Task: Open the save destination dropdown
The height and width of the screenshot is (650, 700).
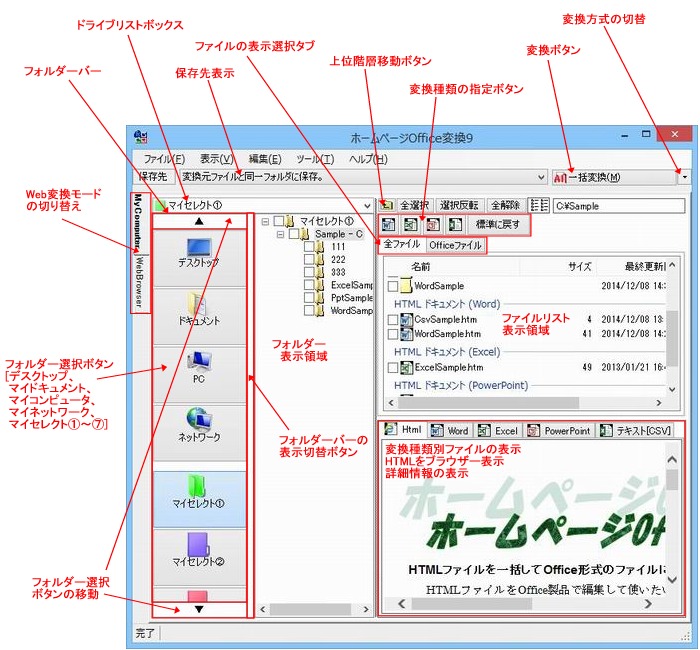Action: coord(541,177)
